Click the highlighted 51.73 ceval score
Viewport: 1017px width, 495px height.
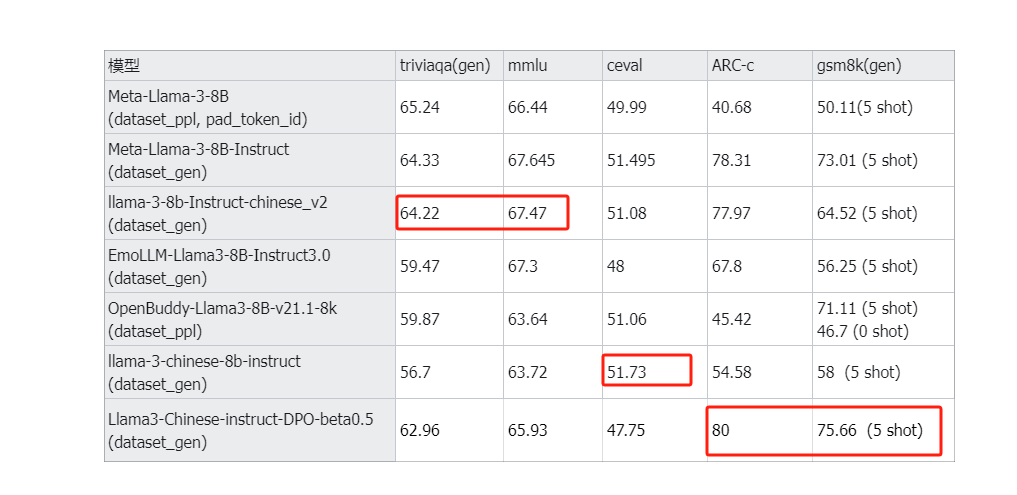pos(627,372)
